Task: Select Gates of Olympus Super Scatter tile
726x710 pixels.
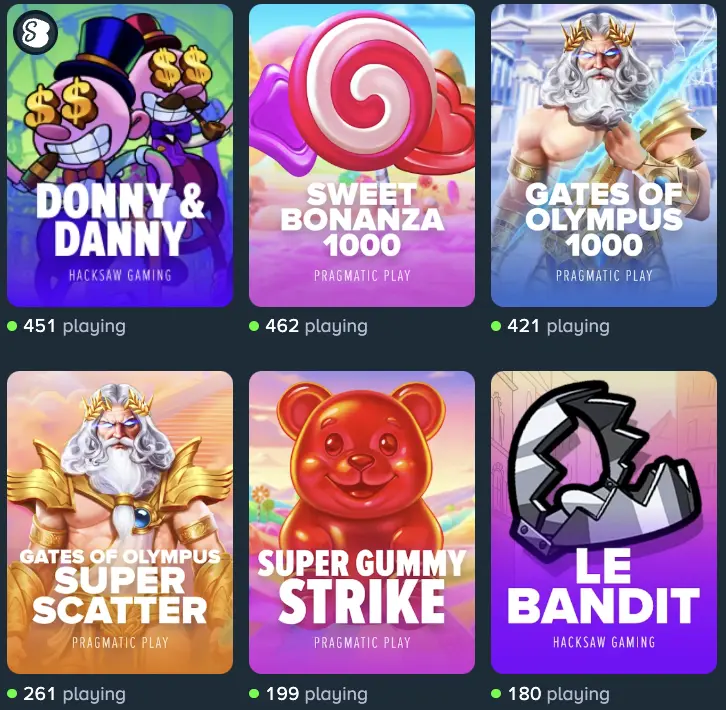Action: click(x=120, y=522)
